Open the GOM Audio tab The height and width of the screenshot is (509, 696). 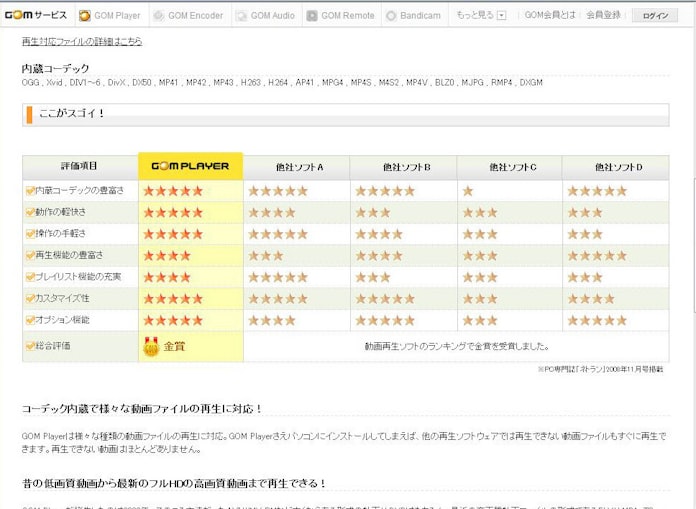(267, 16)
